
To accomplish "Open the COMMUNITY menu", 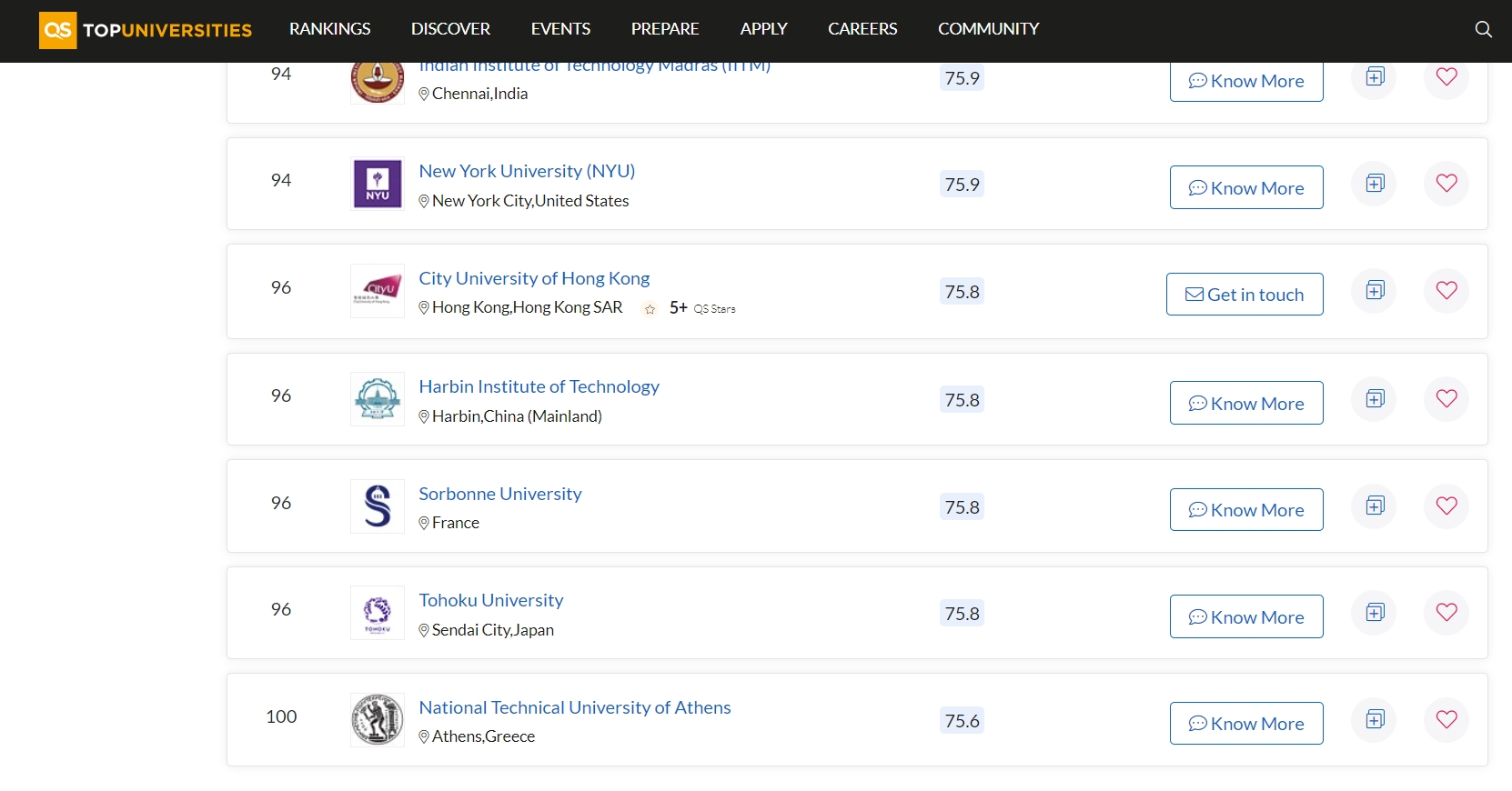I will pos(988,29).
